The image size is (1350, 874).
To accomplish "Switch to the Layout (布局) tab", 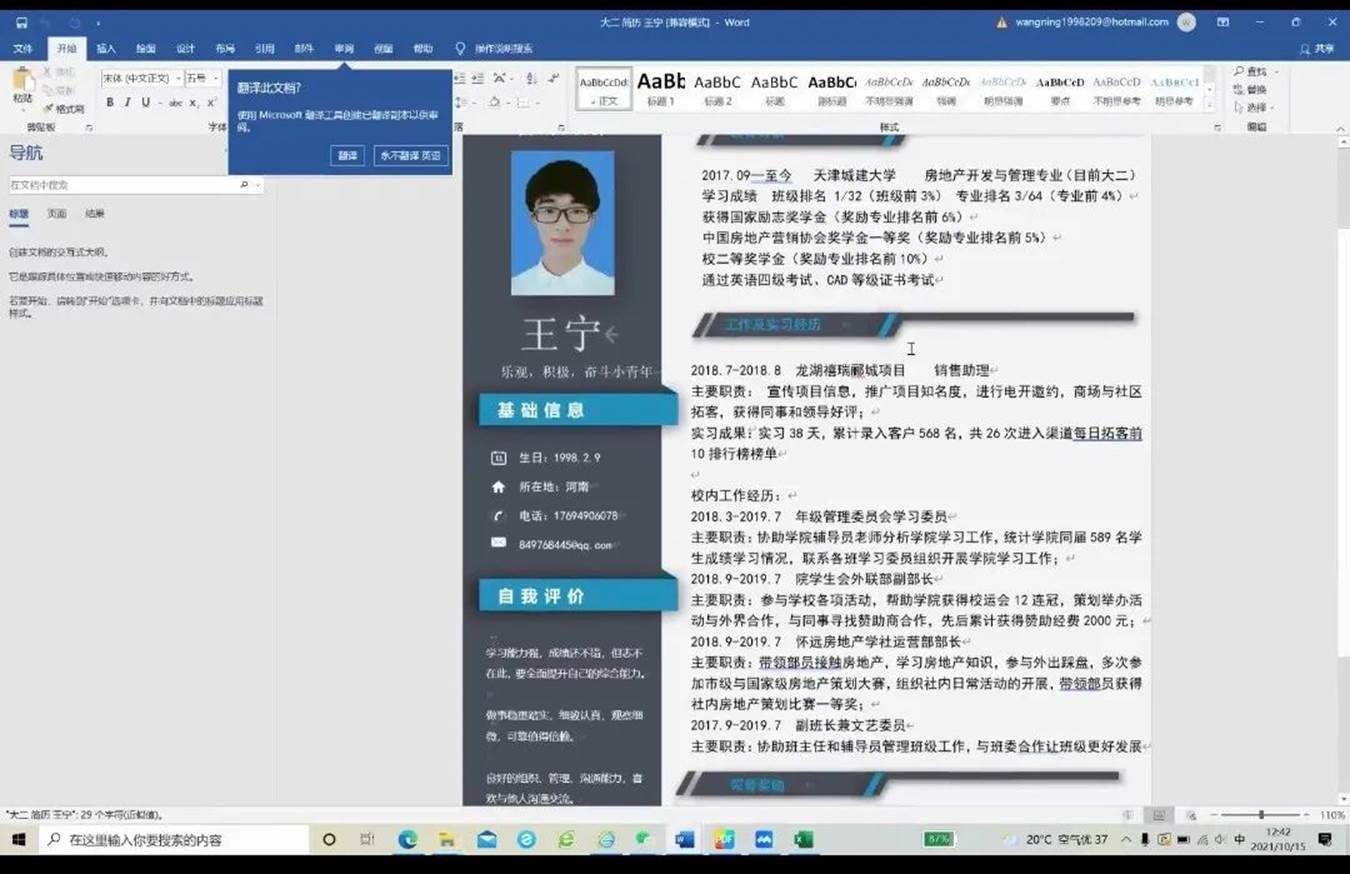I will (x=225, y=48).
